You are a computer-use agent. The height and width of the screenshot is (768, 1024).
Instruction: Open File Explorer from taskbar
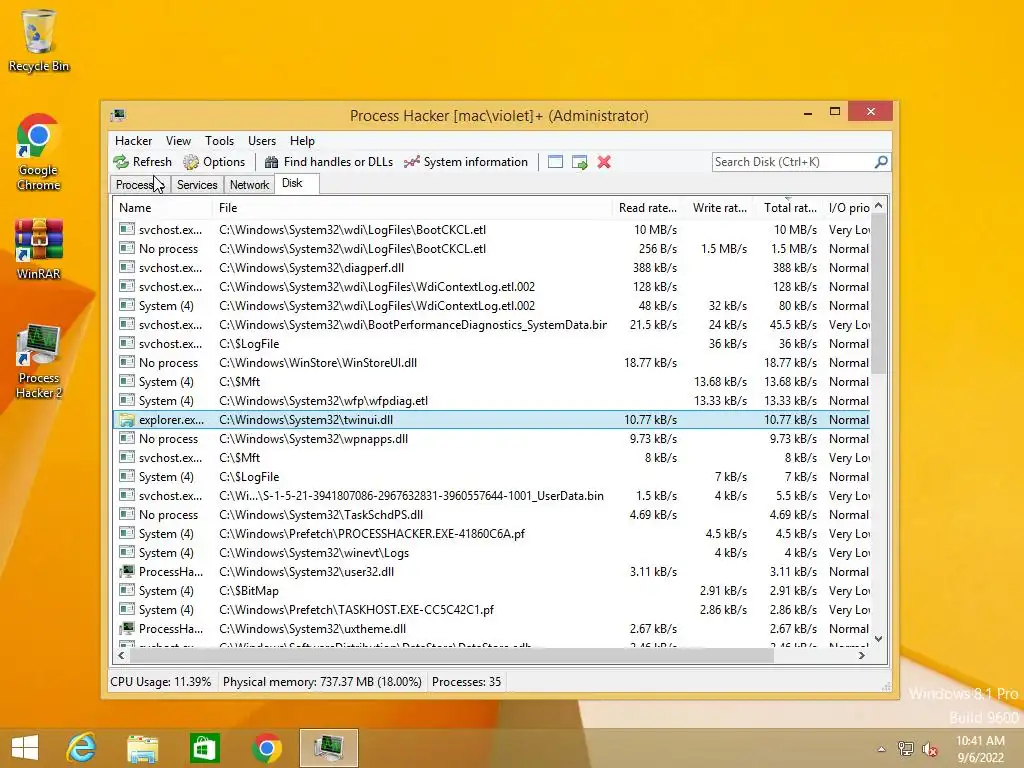[x=142, y=748]
